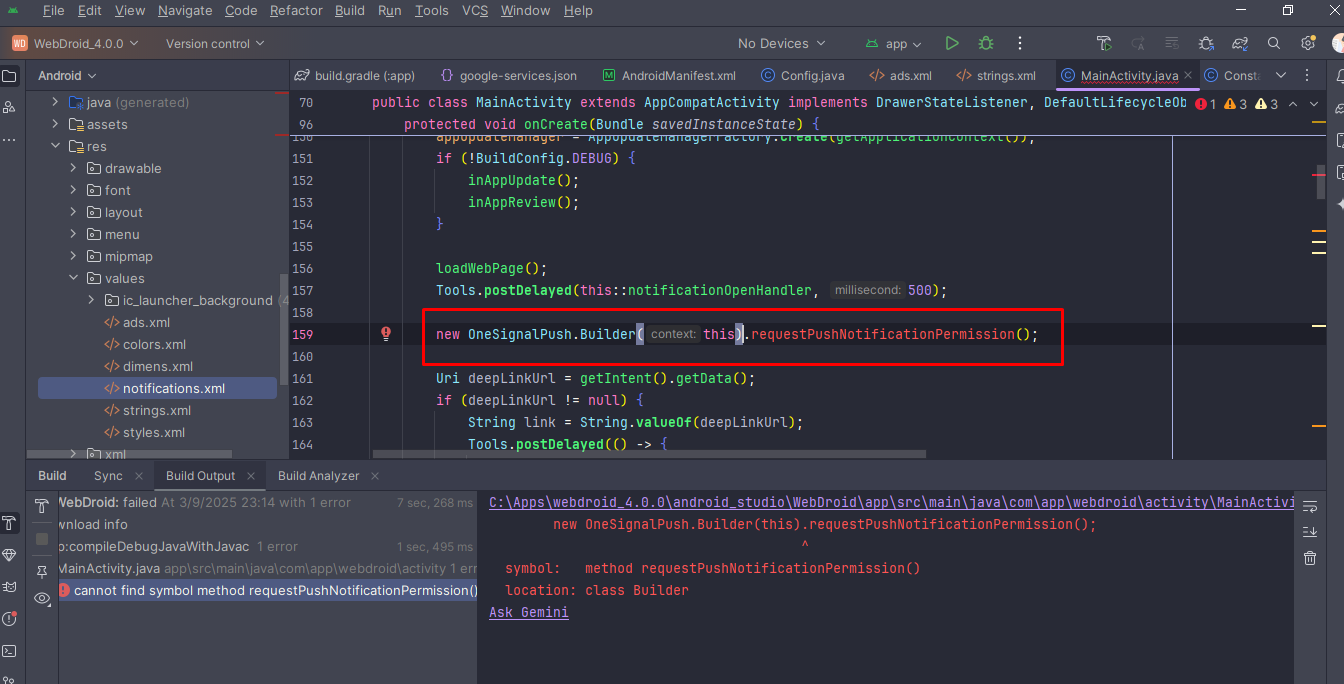Image resolution: width=1344 pixels, height=684 pixels.
Task: Click the Ask Gemini link
Action: pyautogui.click(x=529, y=612)
